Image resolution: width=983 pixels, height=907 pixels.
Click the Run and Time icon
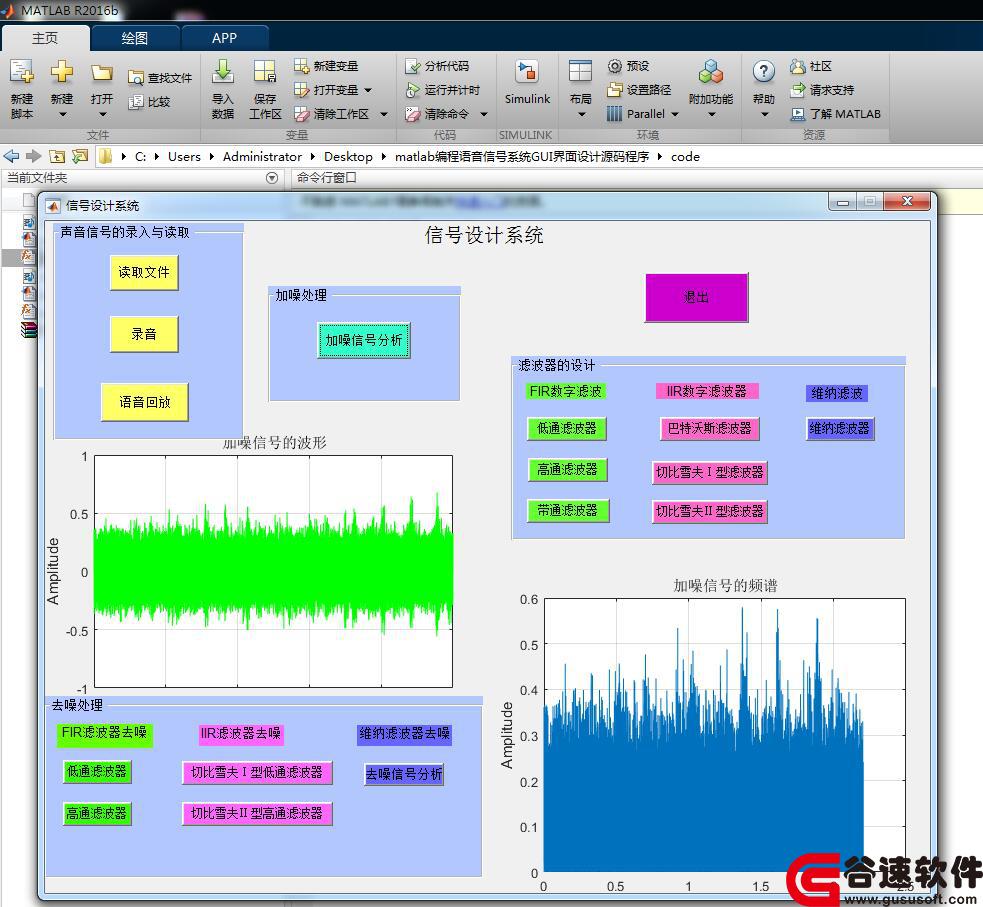click(x=413, y=90)
